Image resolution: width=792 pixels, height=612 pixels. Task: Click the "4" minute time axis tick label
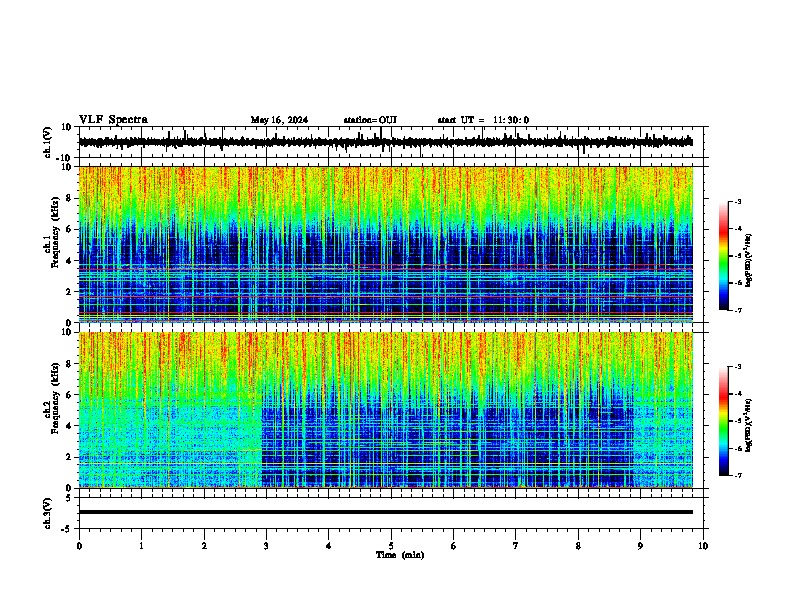coord(329,546)
